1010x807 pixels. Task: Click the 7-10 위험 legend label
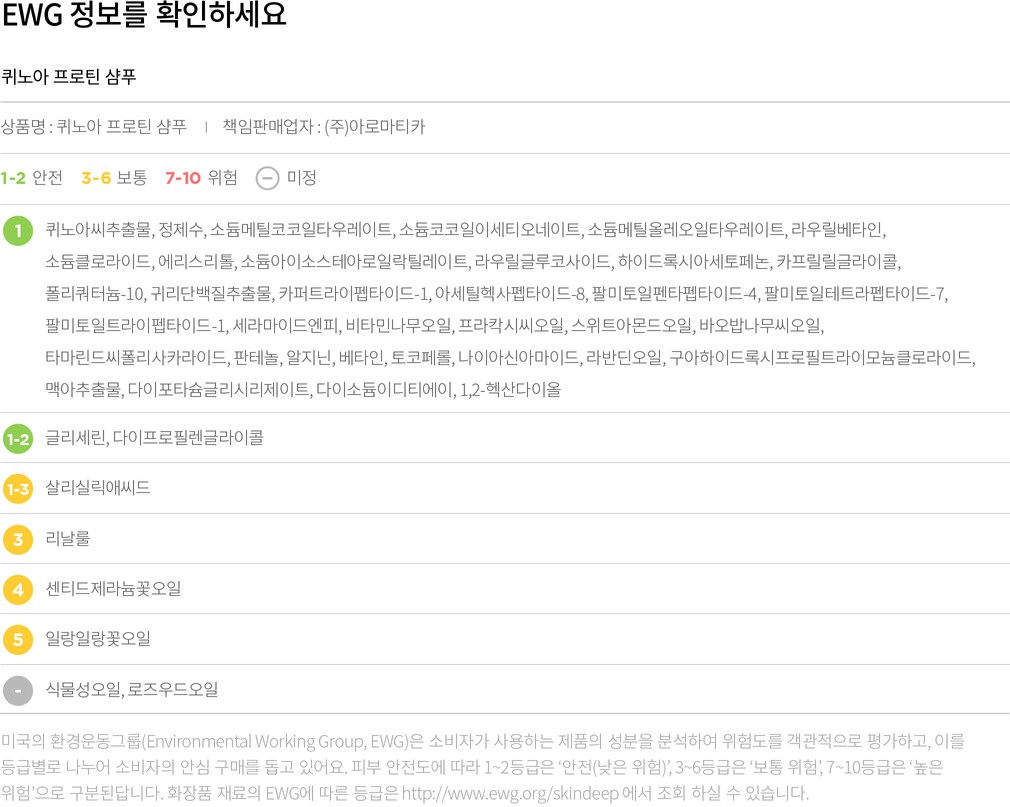[x=201, y=179]
